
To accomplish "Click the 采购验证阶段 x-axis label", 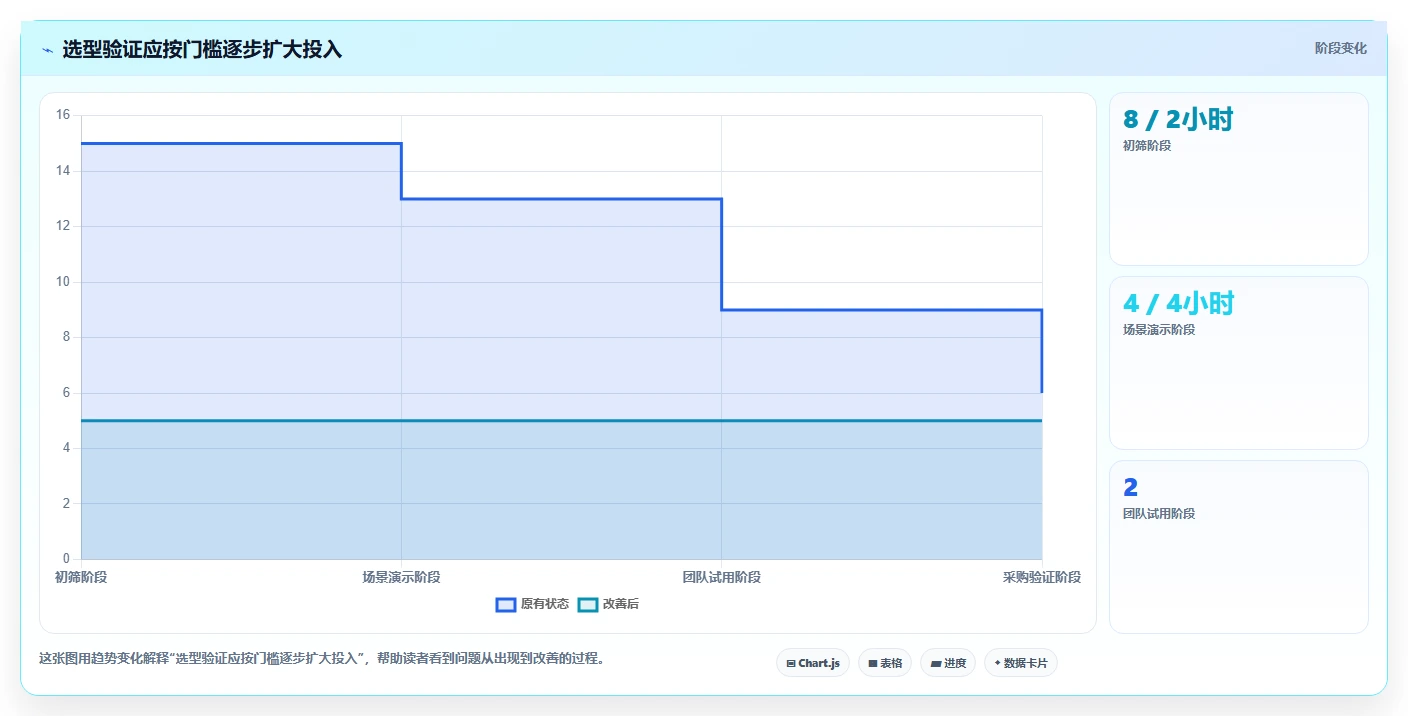I will click(x=1042, y=577).
